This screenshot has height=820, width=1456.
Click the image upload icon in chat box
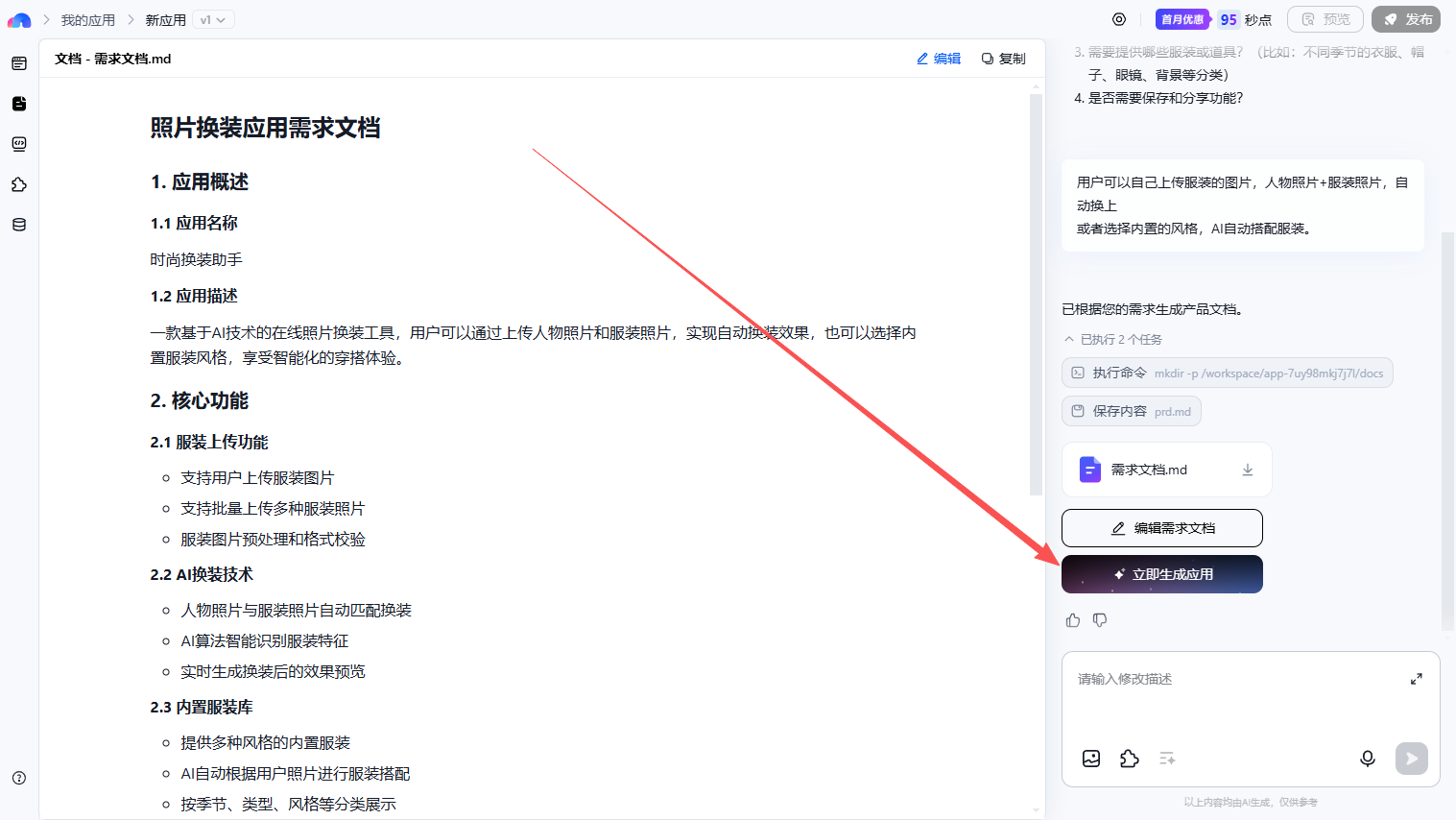tap(1091, 759)
